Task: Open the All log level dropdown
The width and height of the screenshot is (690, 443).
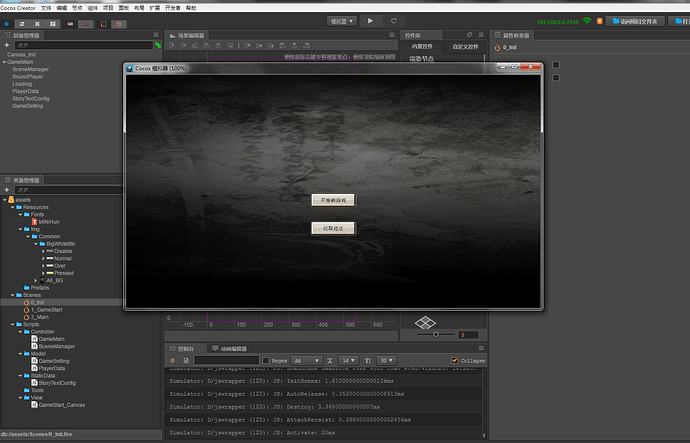Action: pyautogui.click(x=307, y=360)
